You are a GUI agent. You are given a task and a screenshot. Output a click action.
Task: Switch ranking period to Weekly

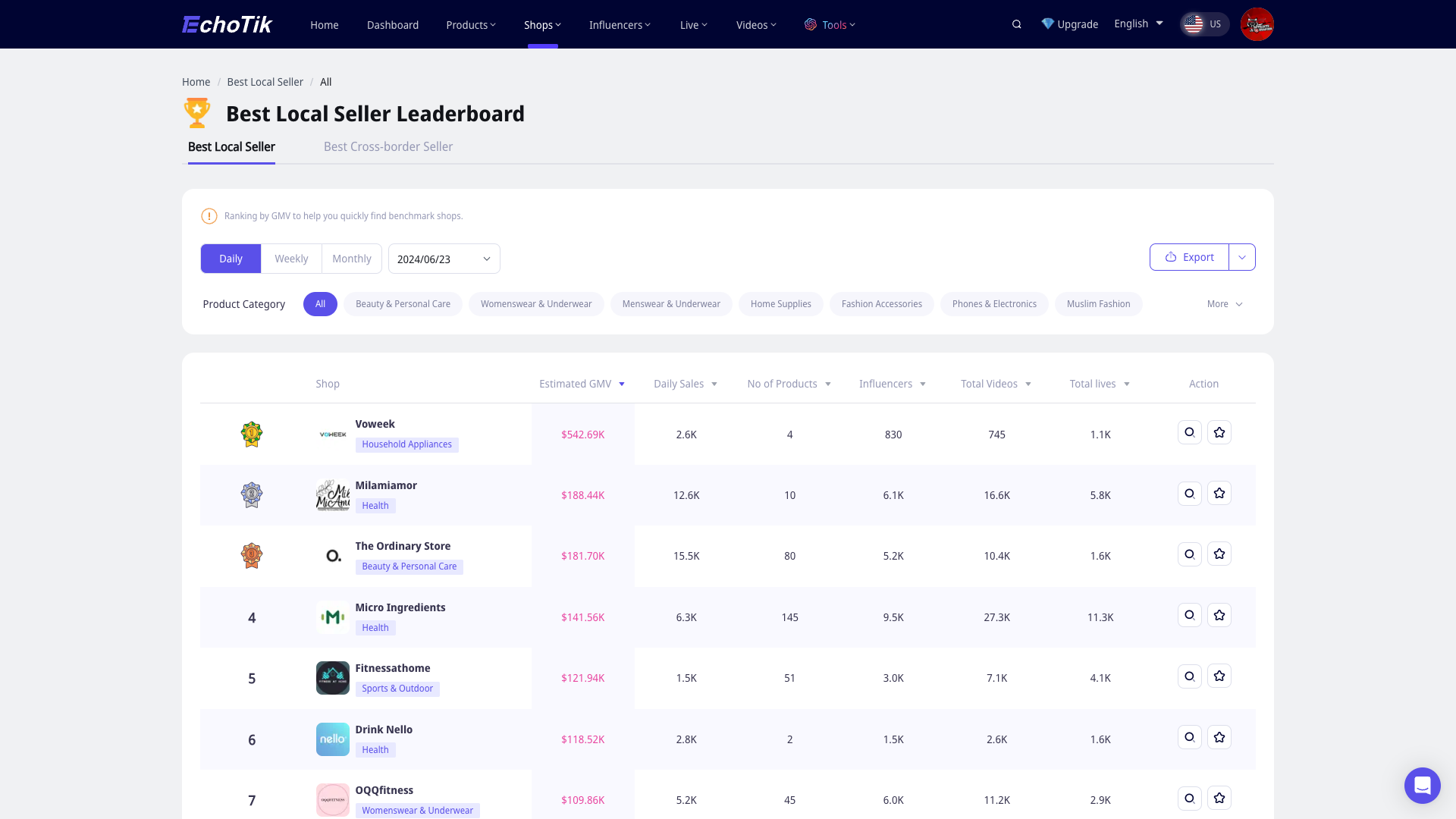[291, 259]
